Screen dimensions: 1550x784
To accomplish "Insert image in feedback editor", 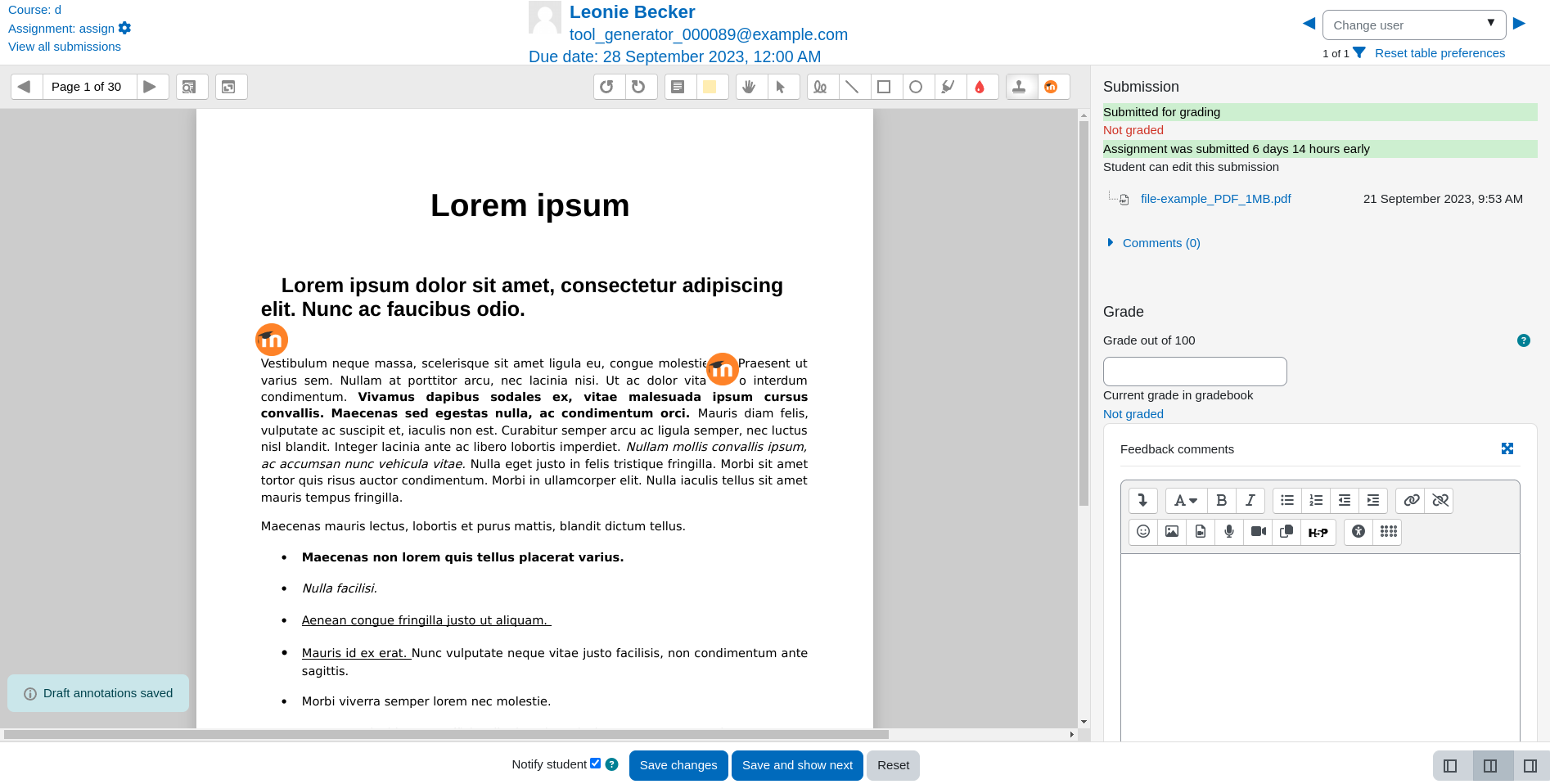I will (x=1172, y=532).
